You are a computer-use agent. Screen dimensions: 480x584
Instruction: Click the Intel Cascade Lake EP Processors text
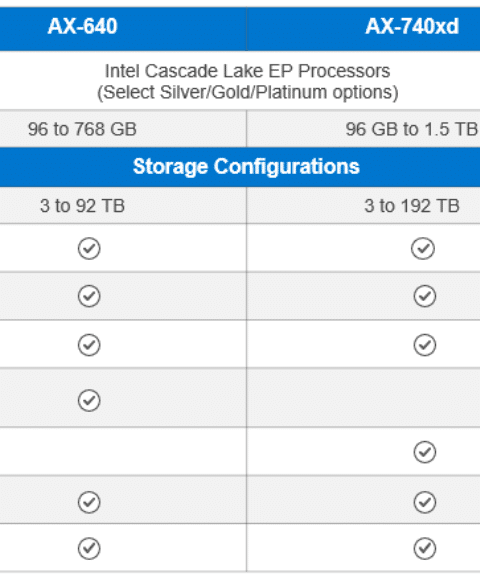[248, 71]
